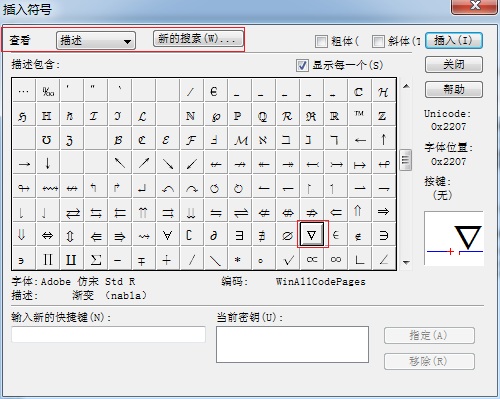Choose the there-exists ∃ symbol
Screen dimensions: 500x399
point(240,235)
